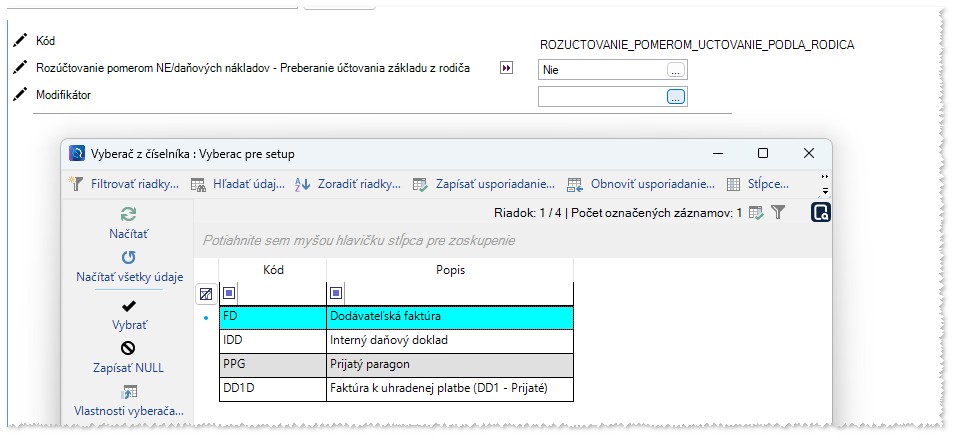Open Filtrovať riadky toolbar item
The height and width of the screenshot is (440, 957).
tap(124, 184)
